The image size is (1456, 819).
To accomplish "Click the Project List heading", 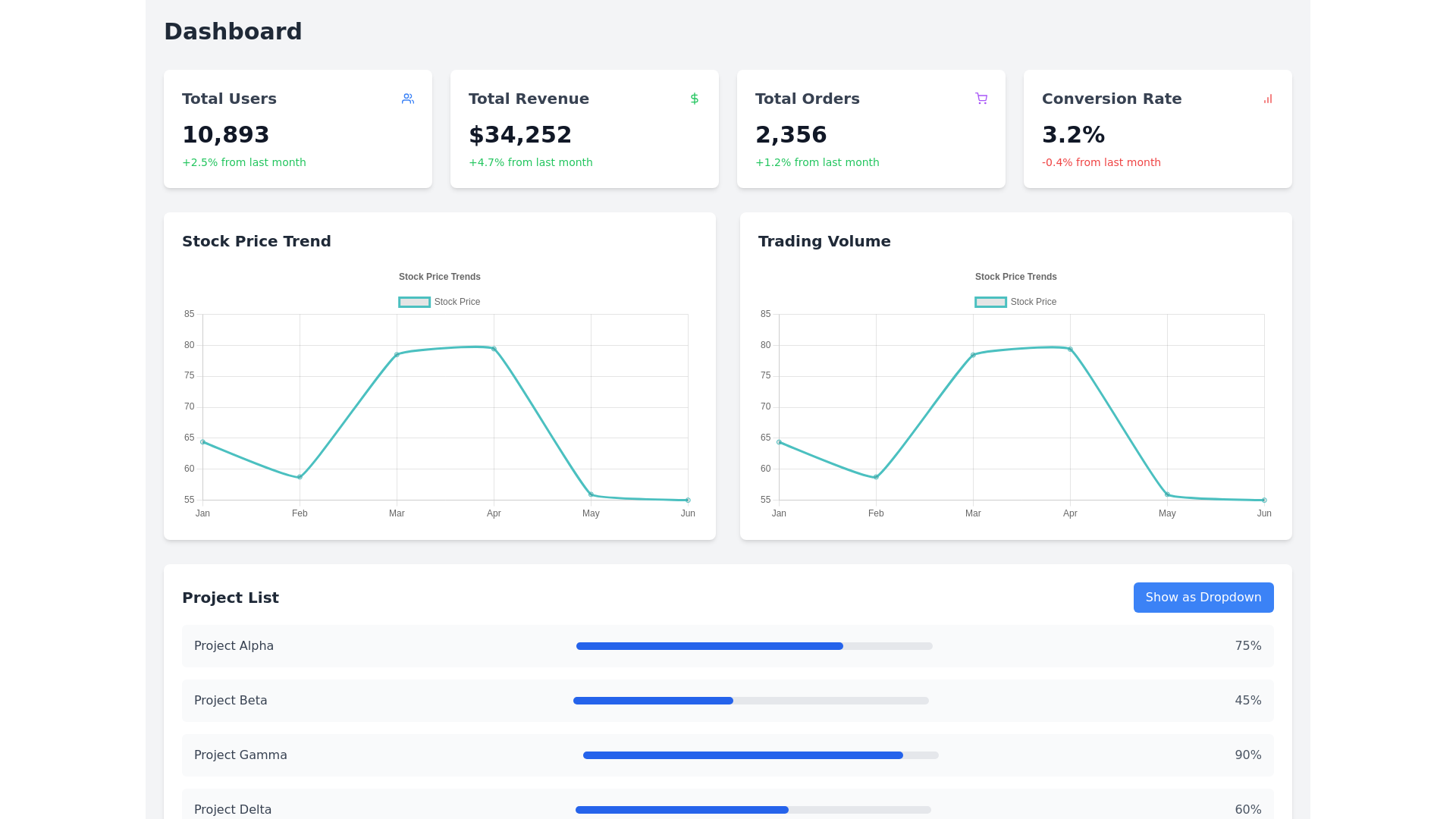I will [231, 598].
